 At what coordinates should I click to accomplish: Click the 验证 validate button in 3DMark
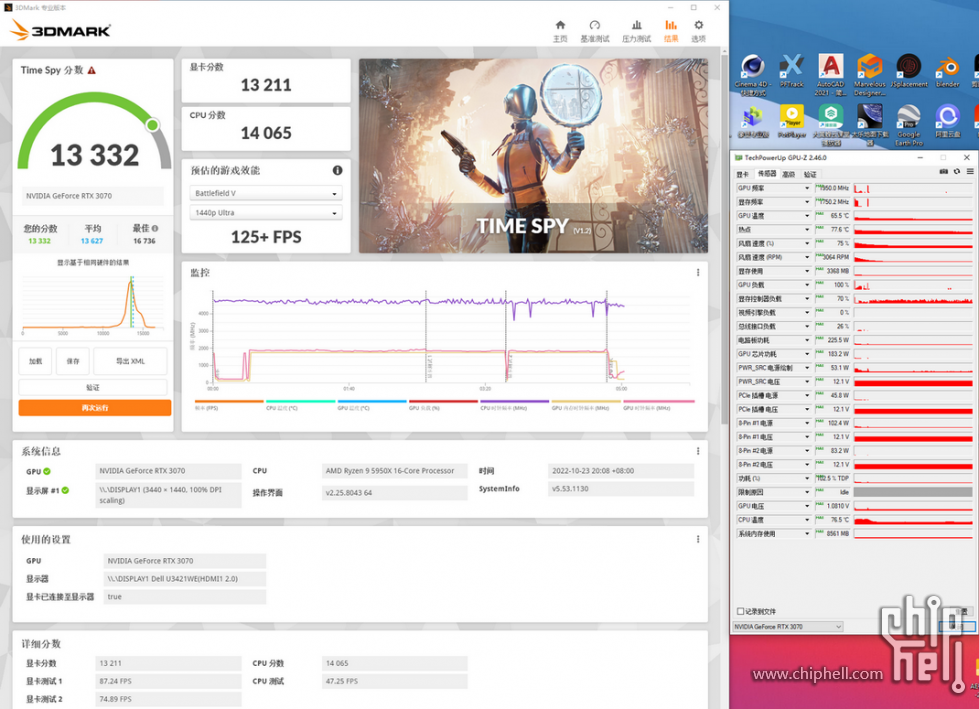click(x=93, y=388)
